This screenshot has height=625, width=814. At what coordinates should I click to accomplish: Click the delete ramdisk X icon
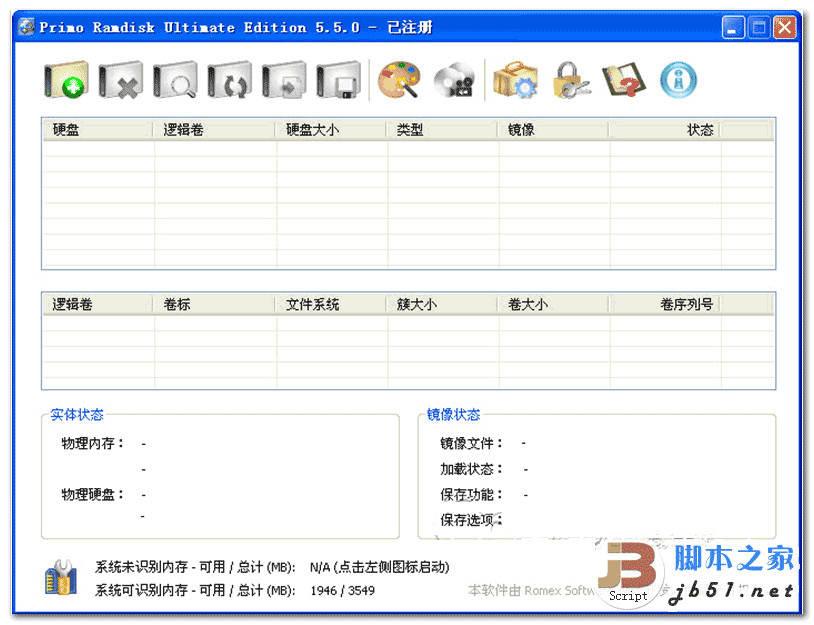click(x=120, y=80)
